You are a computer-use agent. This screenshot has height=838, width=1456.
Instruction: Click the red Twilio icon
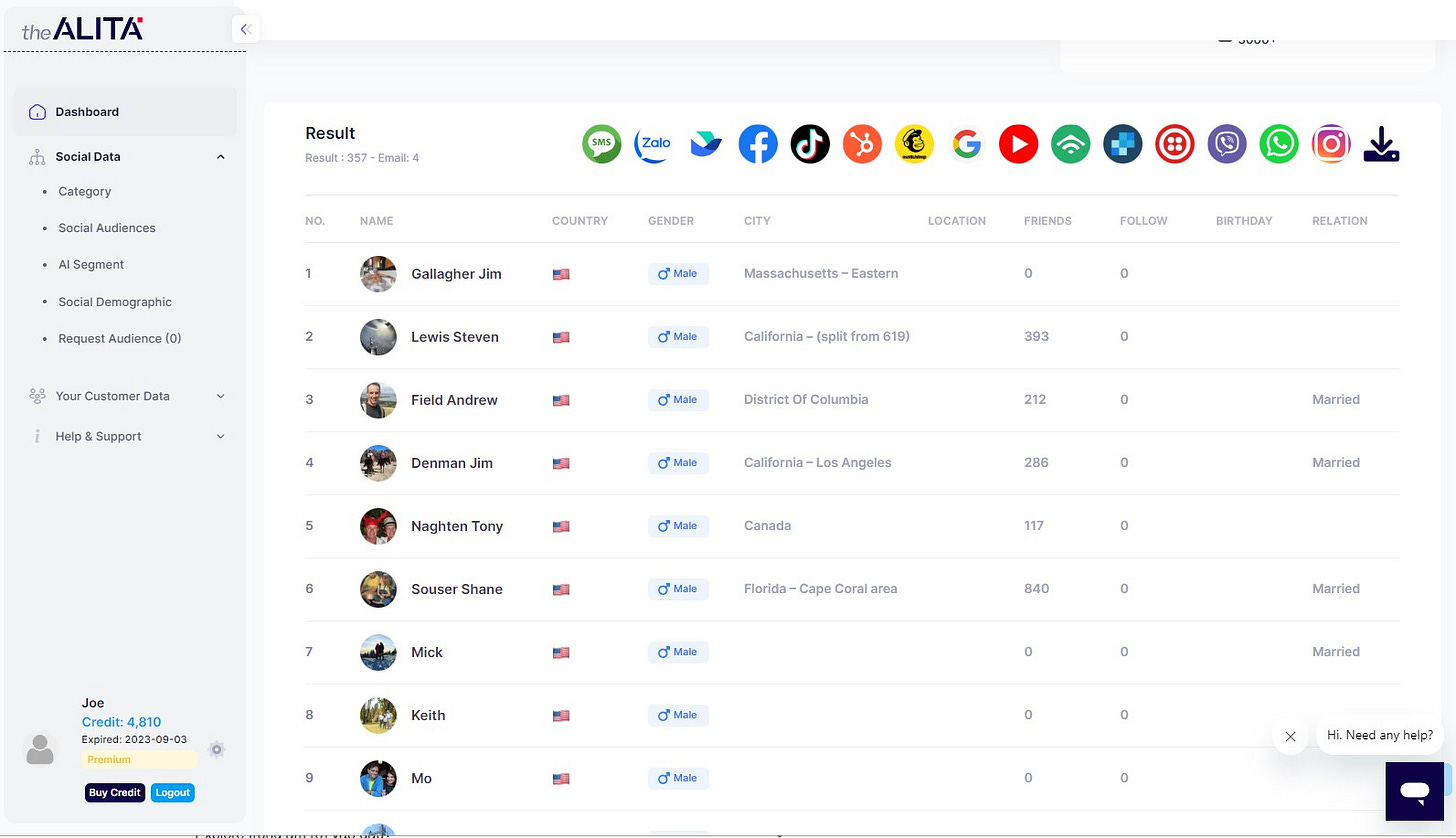coord(1174,145)
